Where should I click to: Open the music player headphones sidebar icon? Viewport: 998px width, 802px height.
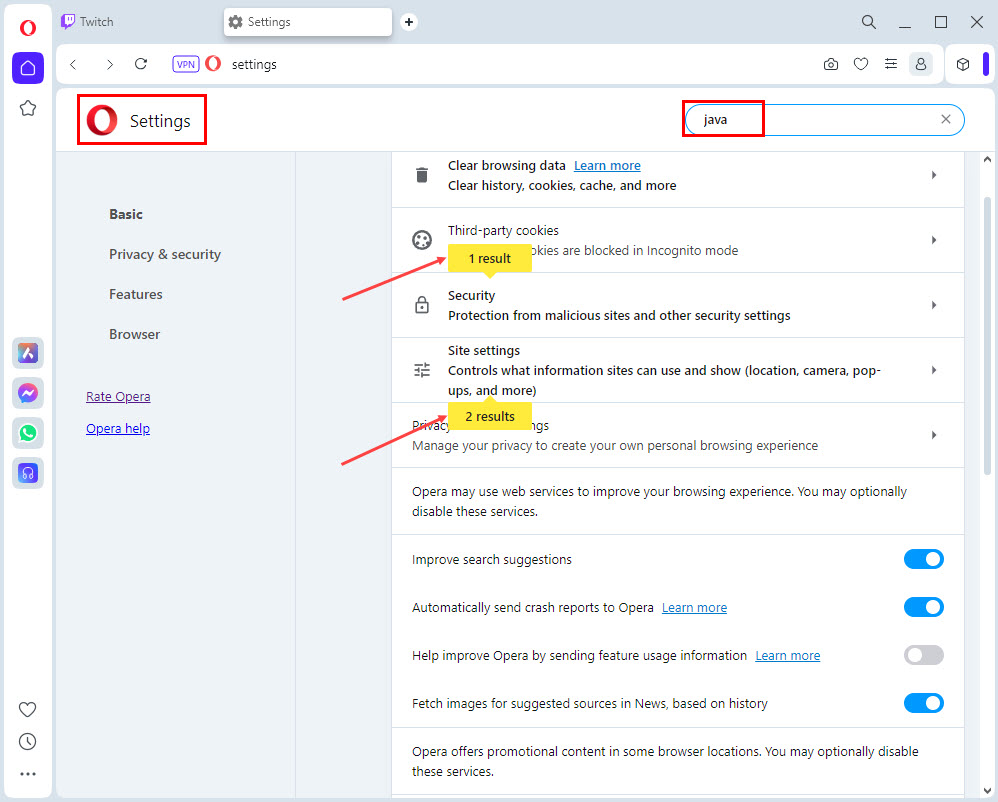28,474
